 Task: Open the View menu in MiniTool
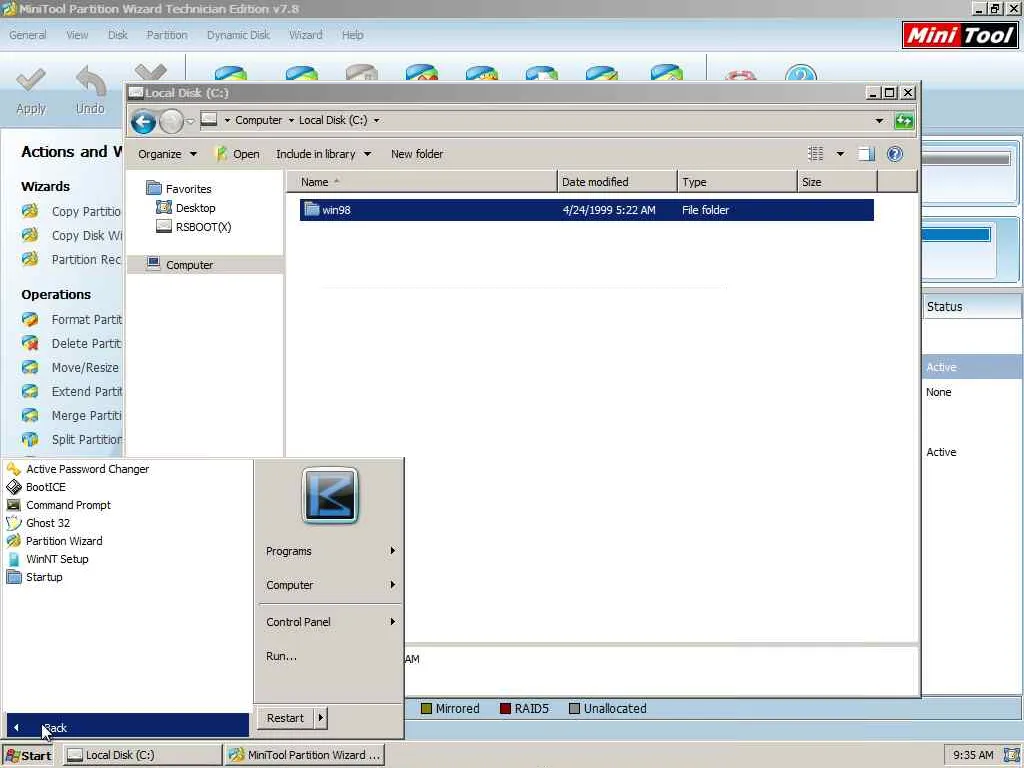[77, 35]
